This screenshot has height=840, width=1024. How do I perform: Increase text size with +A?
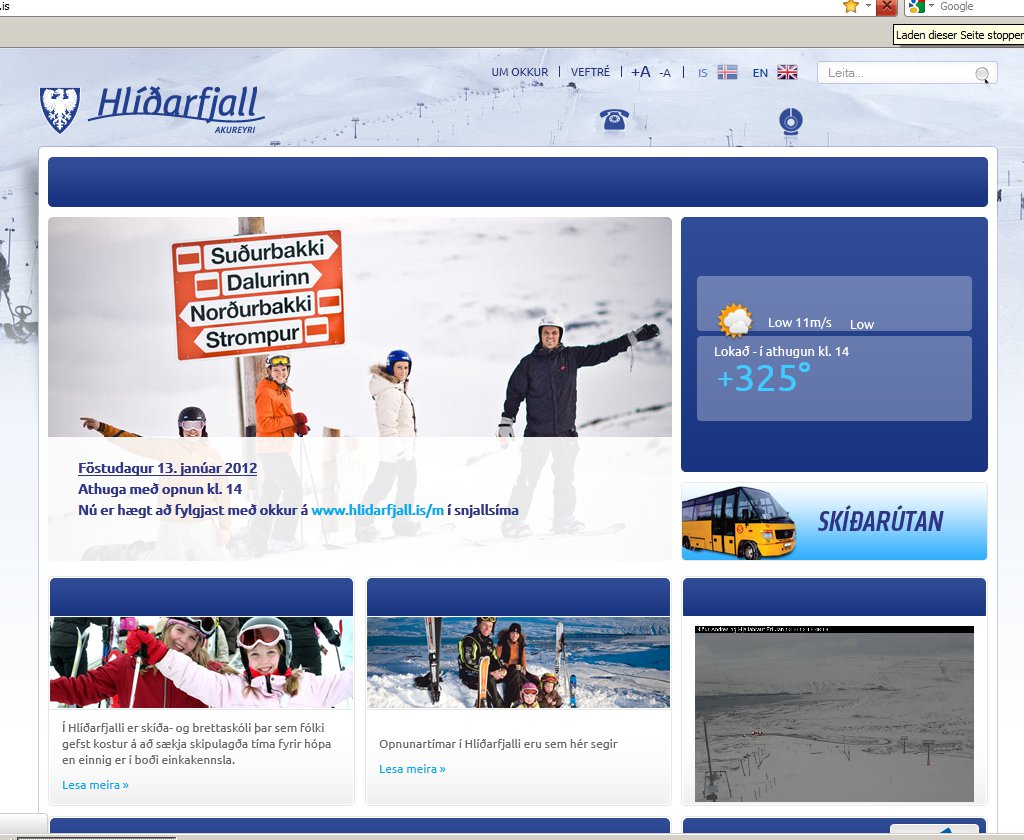click(640, 72)
